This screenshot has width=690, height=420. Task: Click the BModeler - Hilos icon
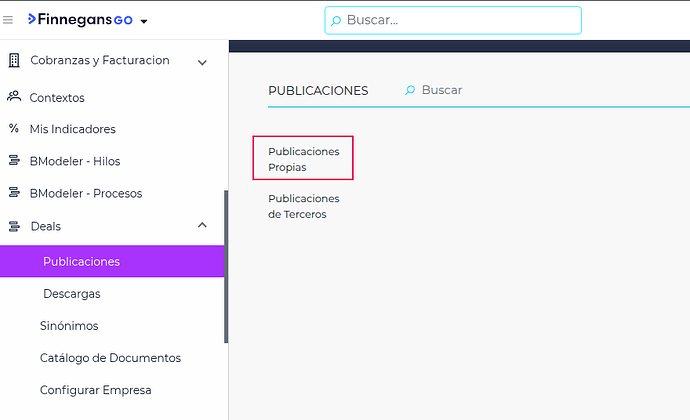(14, 160)
